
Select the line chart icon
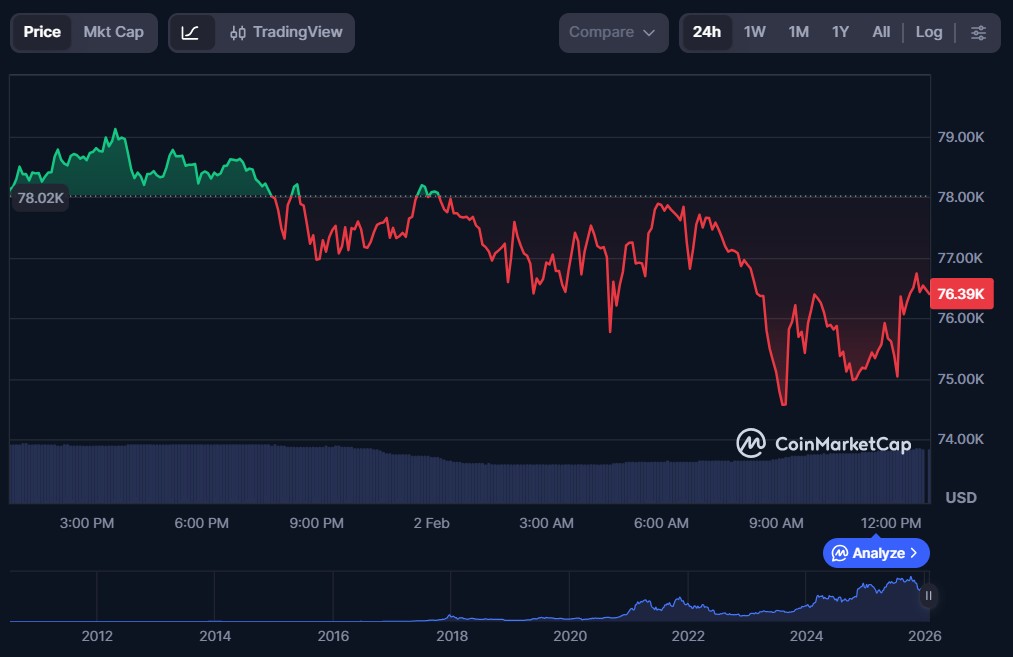pyautogui.click(x=190, y=32)
